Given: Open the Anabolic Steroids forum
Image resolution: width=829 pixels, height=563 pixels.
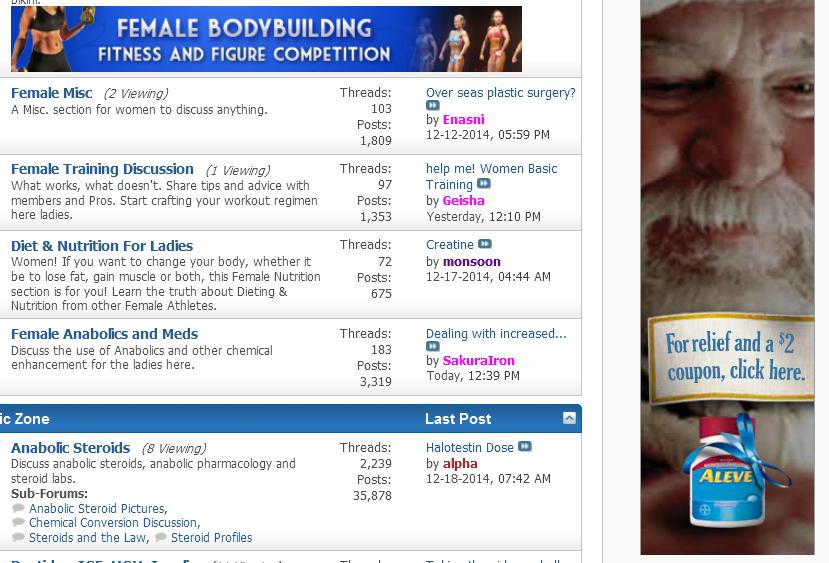Looking at the screenshot, I should 70,448.
